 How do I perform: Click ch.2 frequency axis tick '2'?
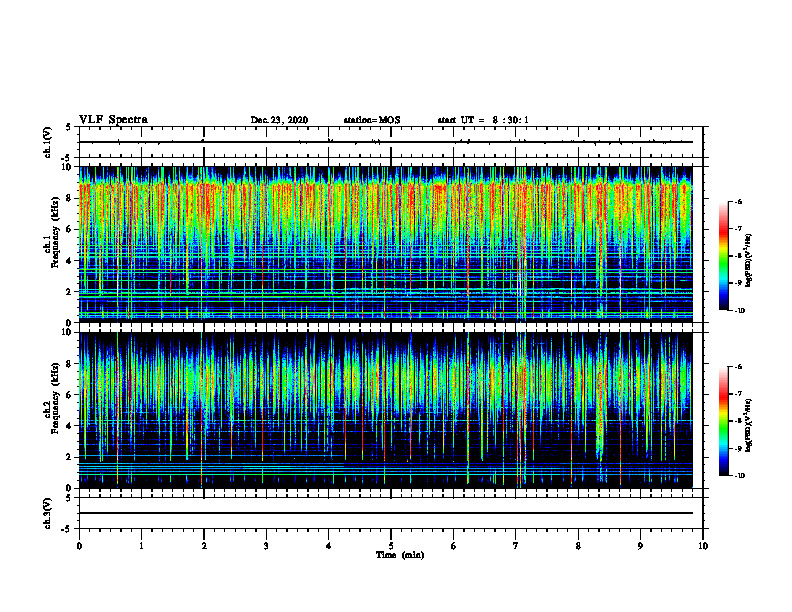[70, 457]
